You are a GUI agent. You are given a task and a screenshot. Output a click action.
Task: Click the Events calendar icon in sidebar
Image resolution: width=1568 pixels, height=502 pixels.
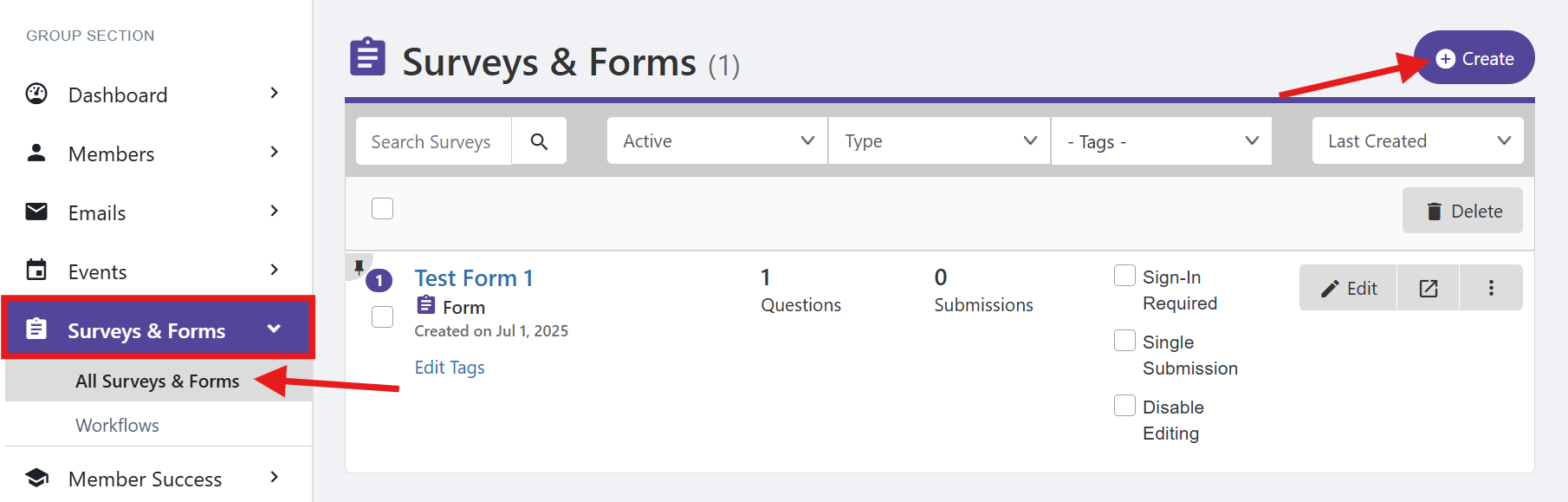[36, 271]
